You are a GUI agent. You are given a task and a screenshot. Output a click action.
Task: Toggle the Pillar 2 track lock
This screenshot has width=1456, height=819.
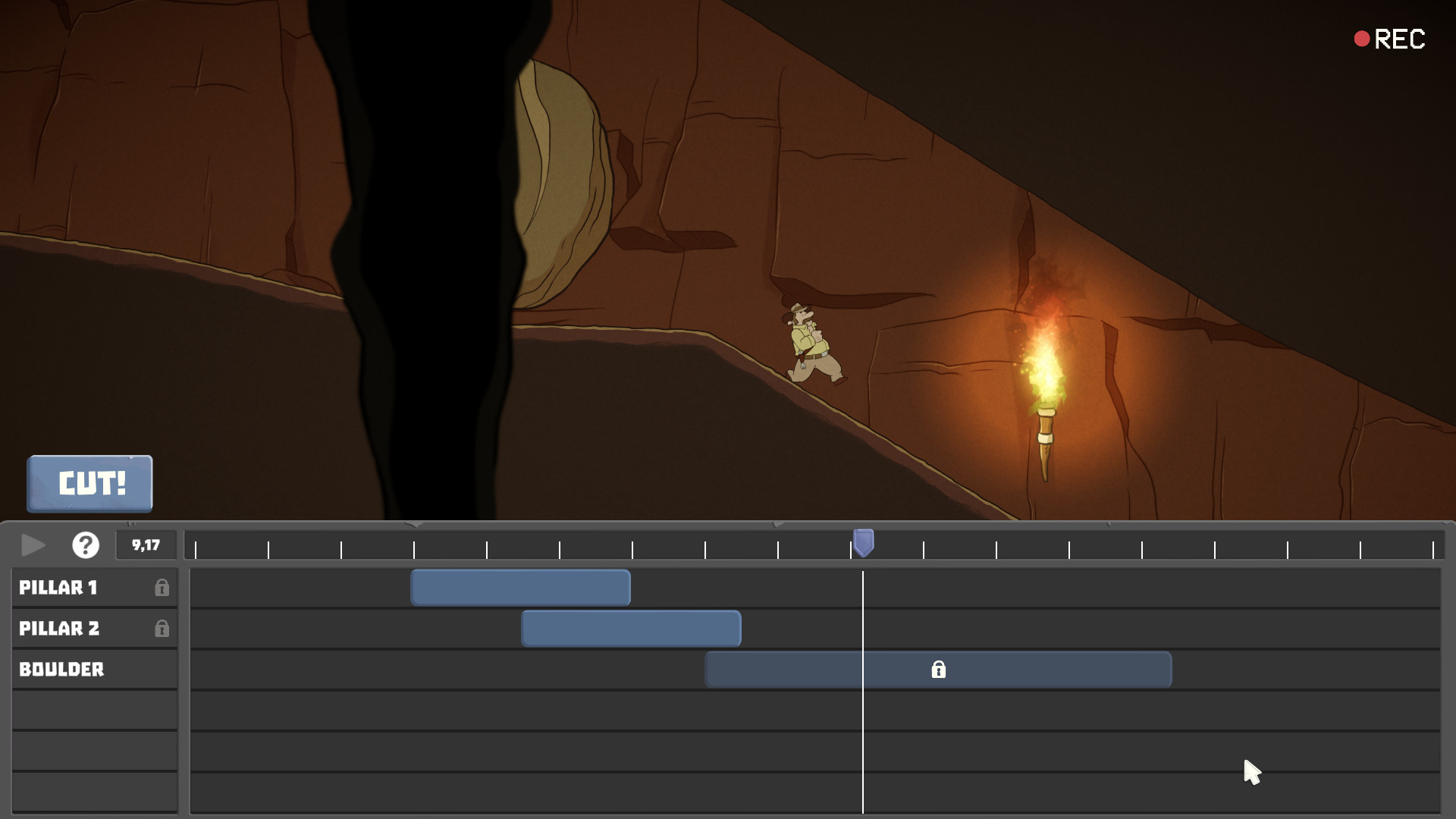pyautogui.click(x=162, y=629)
